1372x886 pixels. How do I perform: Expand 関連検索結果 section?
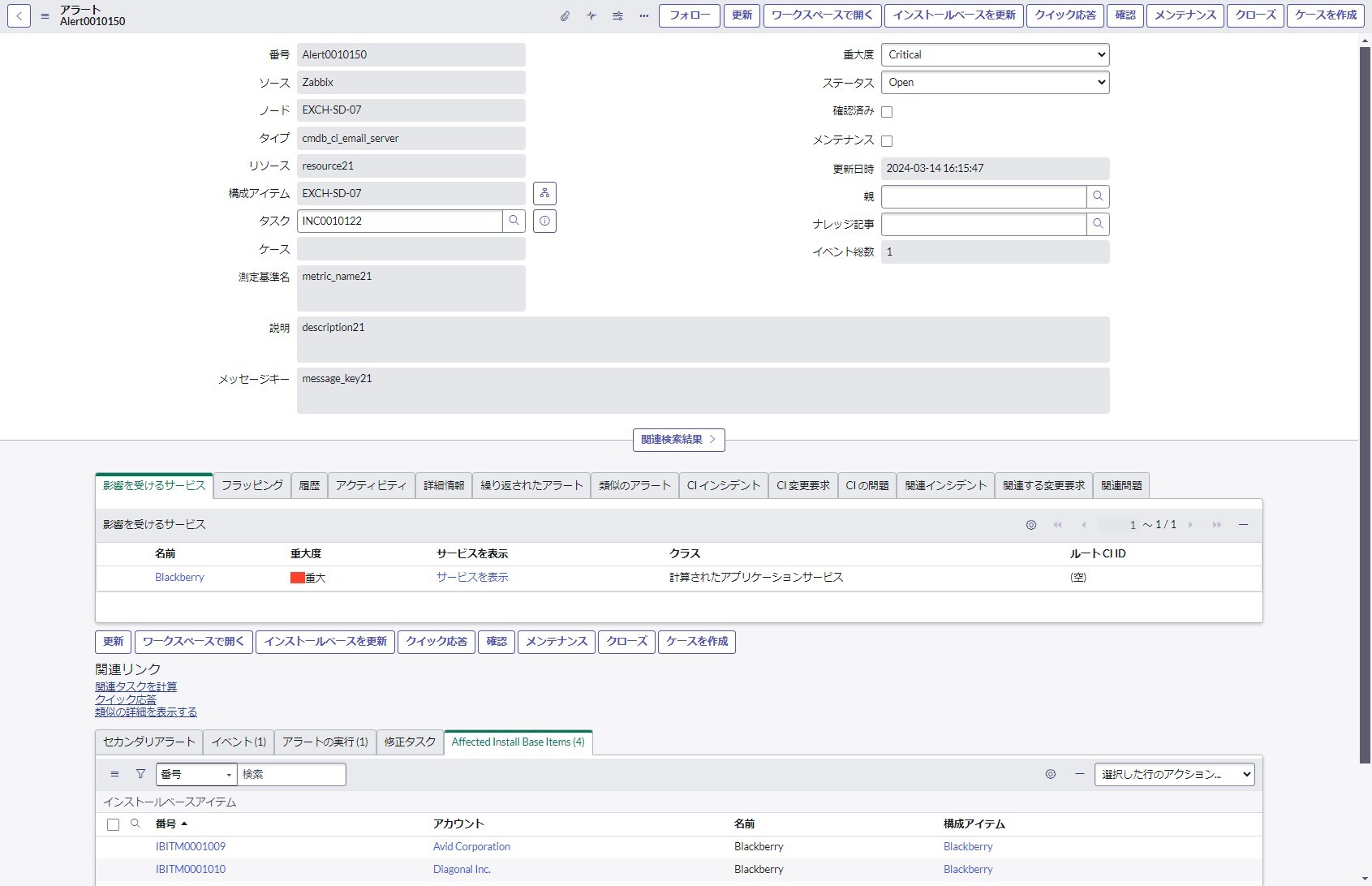678,440
